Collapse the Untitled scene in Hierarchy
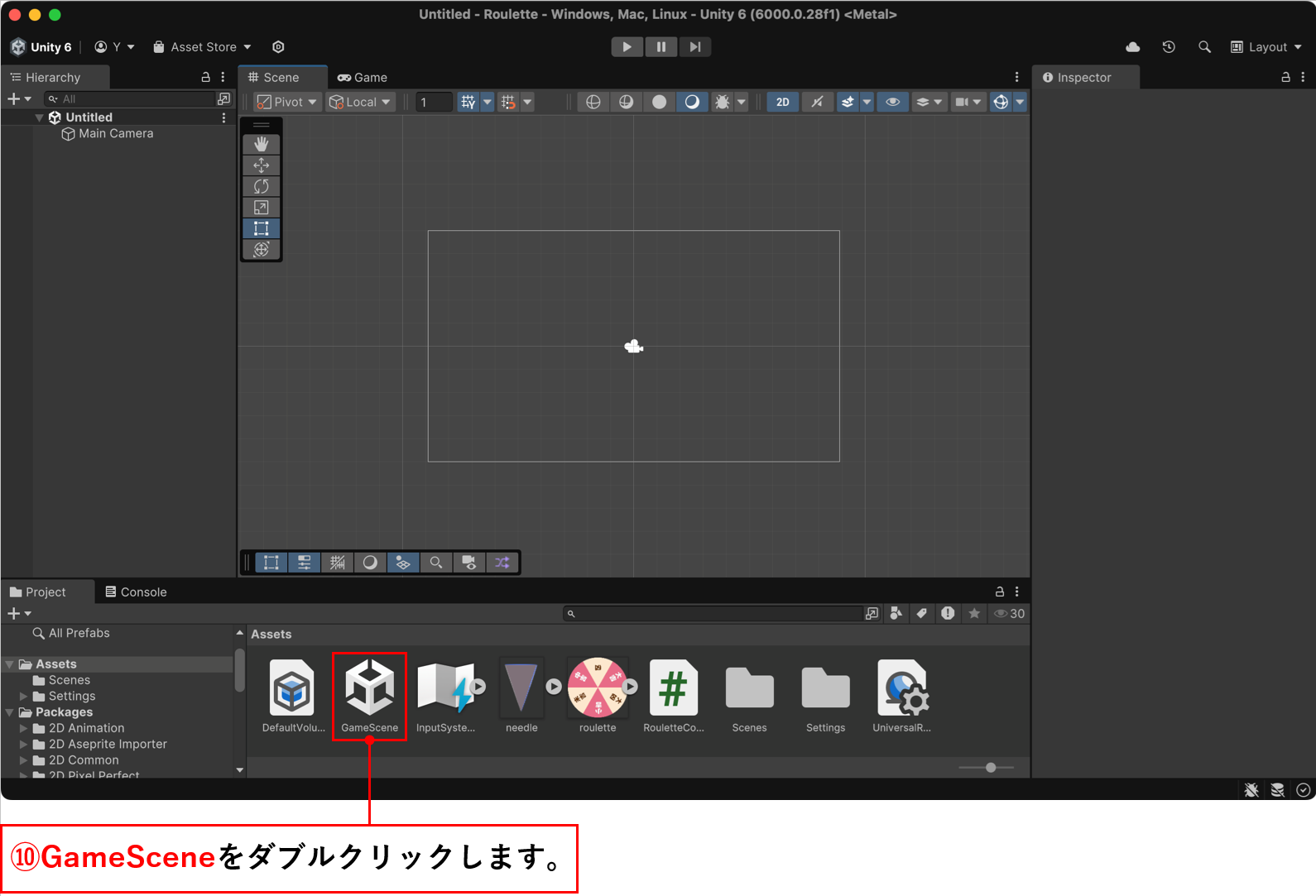Viewport: 1316px width, 896px height. point(39,117)
